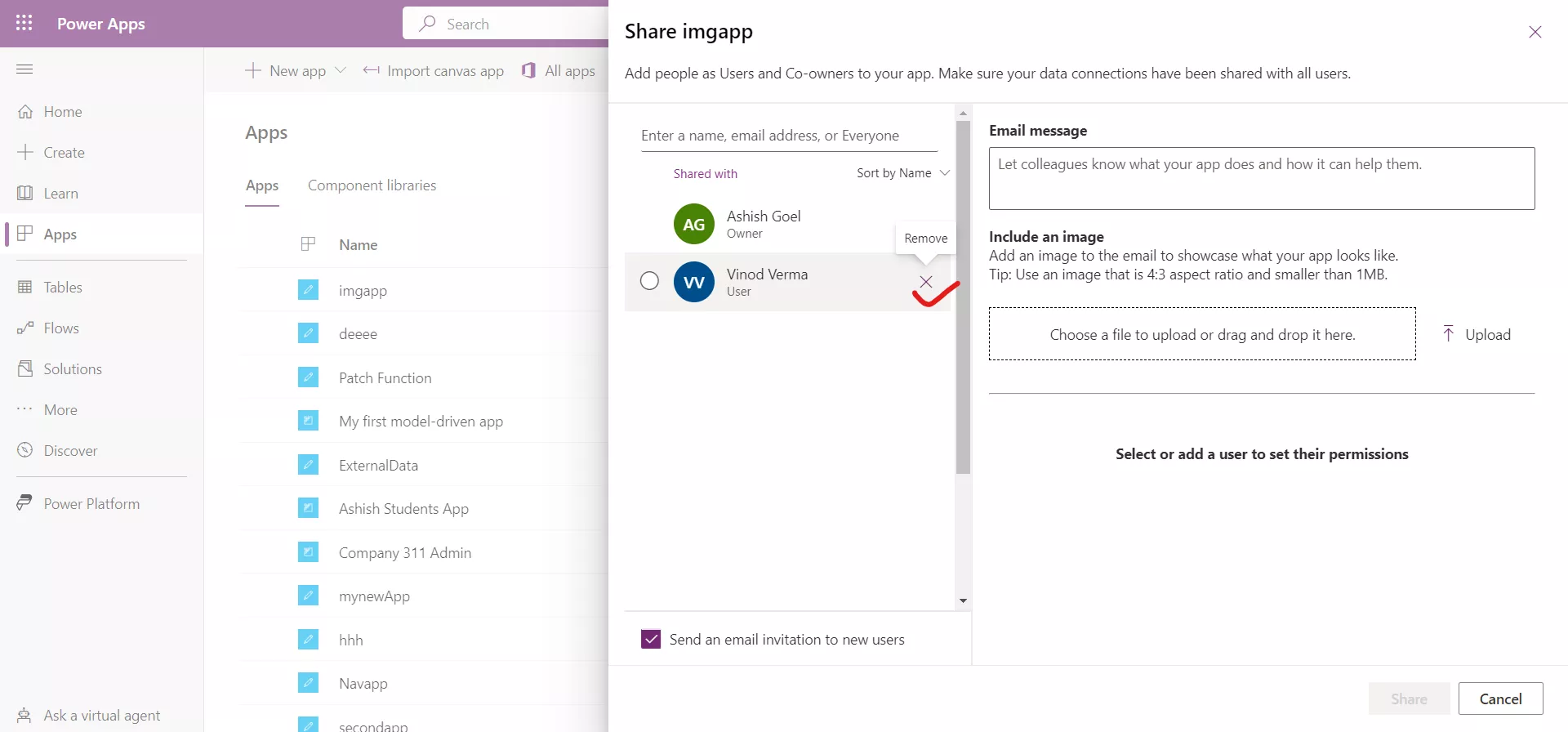Click Ashish Students App icon
This screenshot has width=1568, height=732.
[x=308, y=508]
